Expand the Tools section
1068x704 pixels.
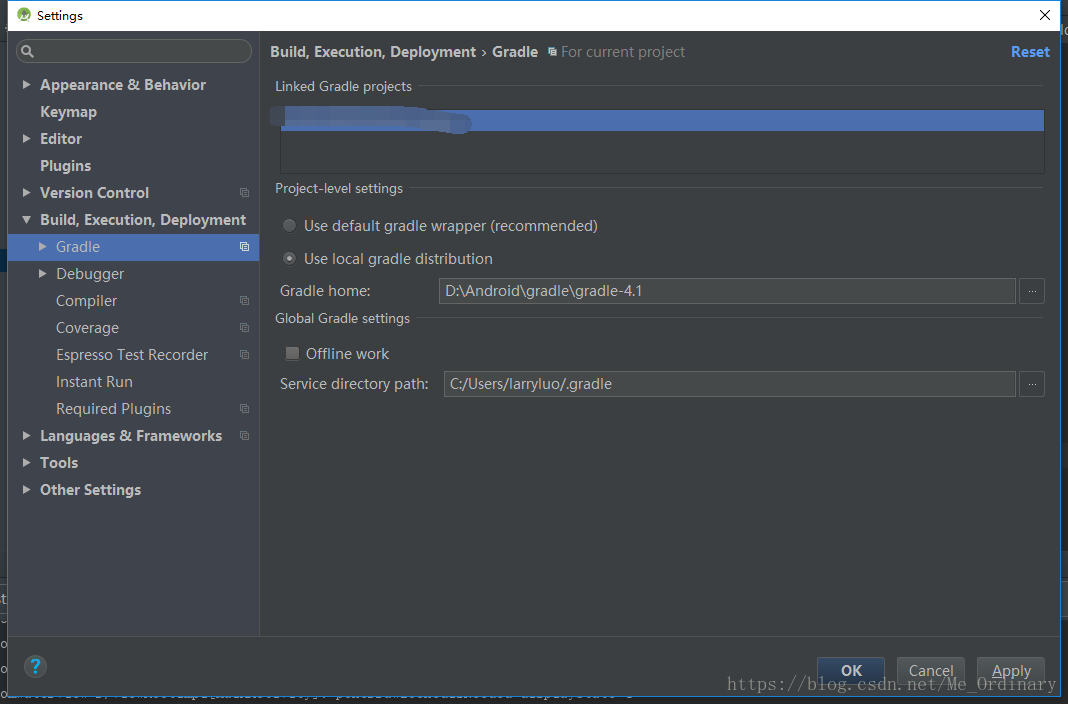tap(27, 462)
